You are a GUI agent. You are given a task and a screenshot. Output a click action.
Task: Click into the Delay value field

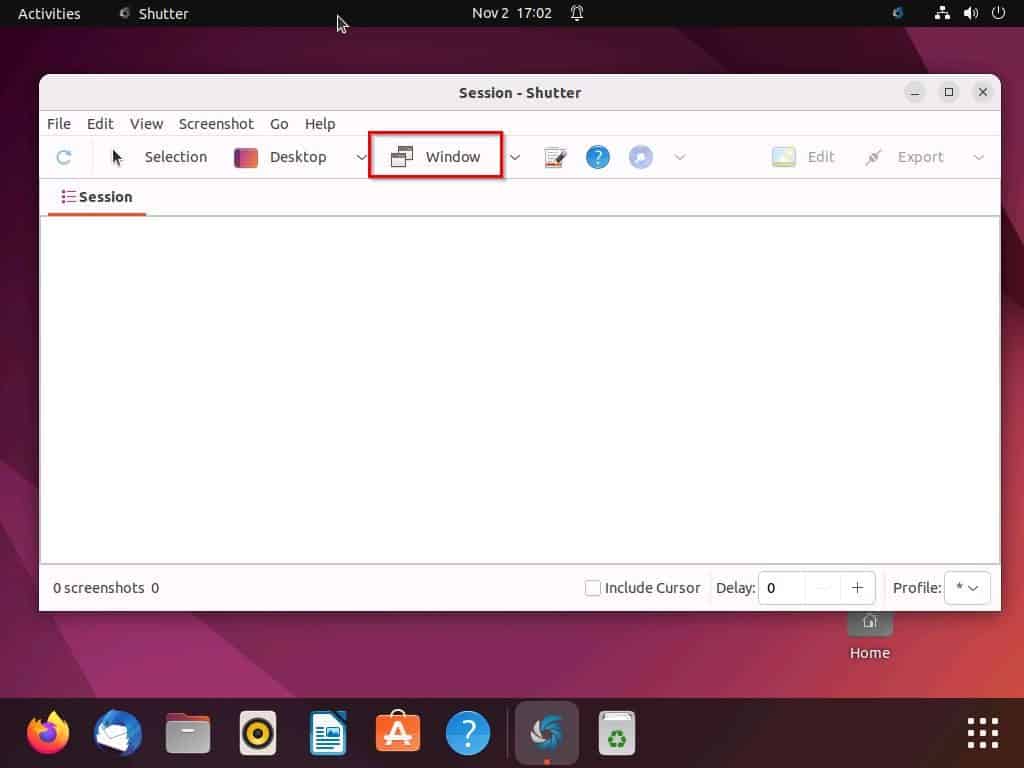point(782,588)
